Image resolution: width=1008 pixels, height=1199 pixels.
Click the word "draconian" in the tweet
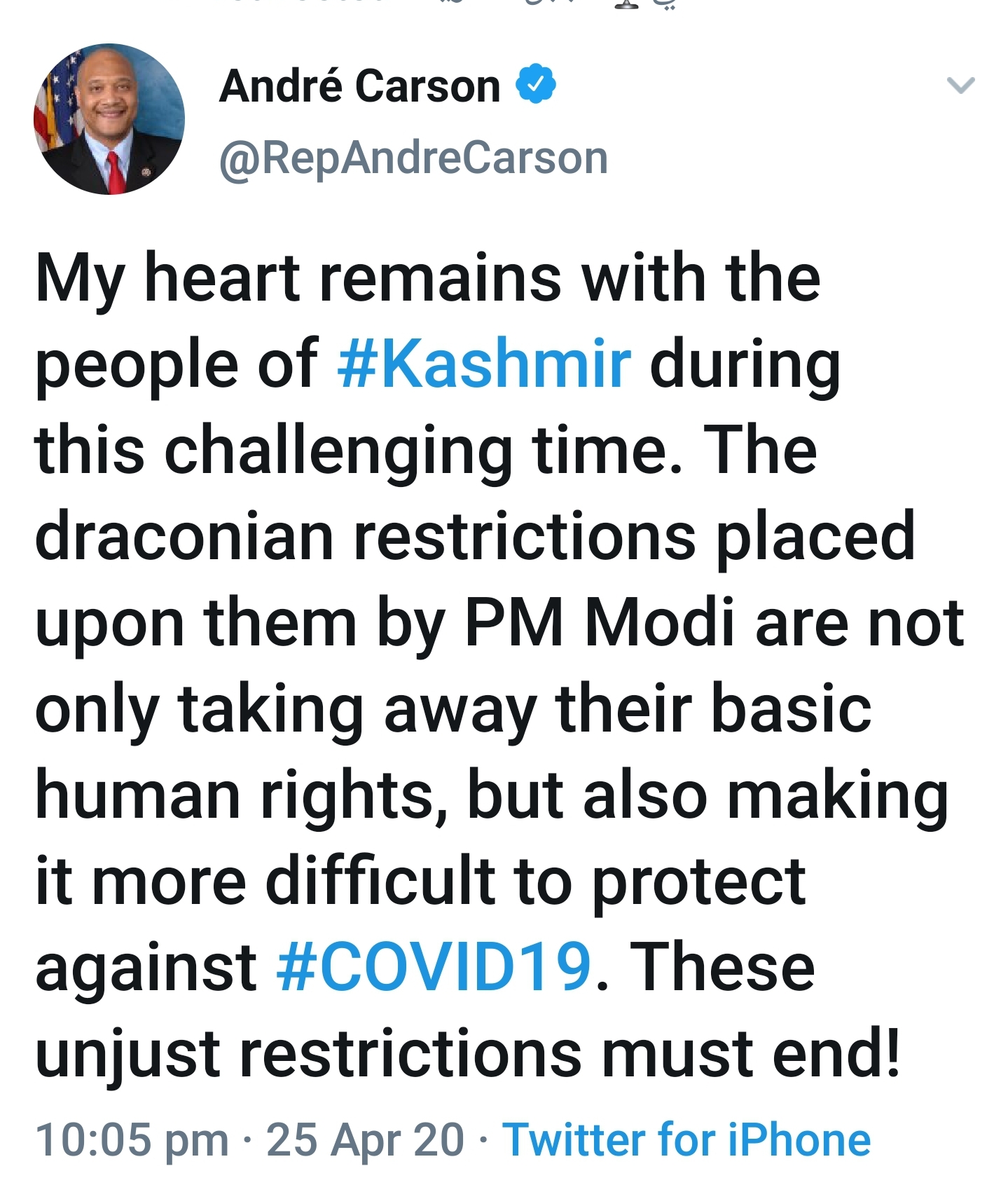pos(184,537)
